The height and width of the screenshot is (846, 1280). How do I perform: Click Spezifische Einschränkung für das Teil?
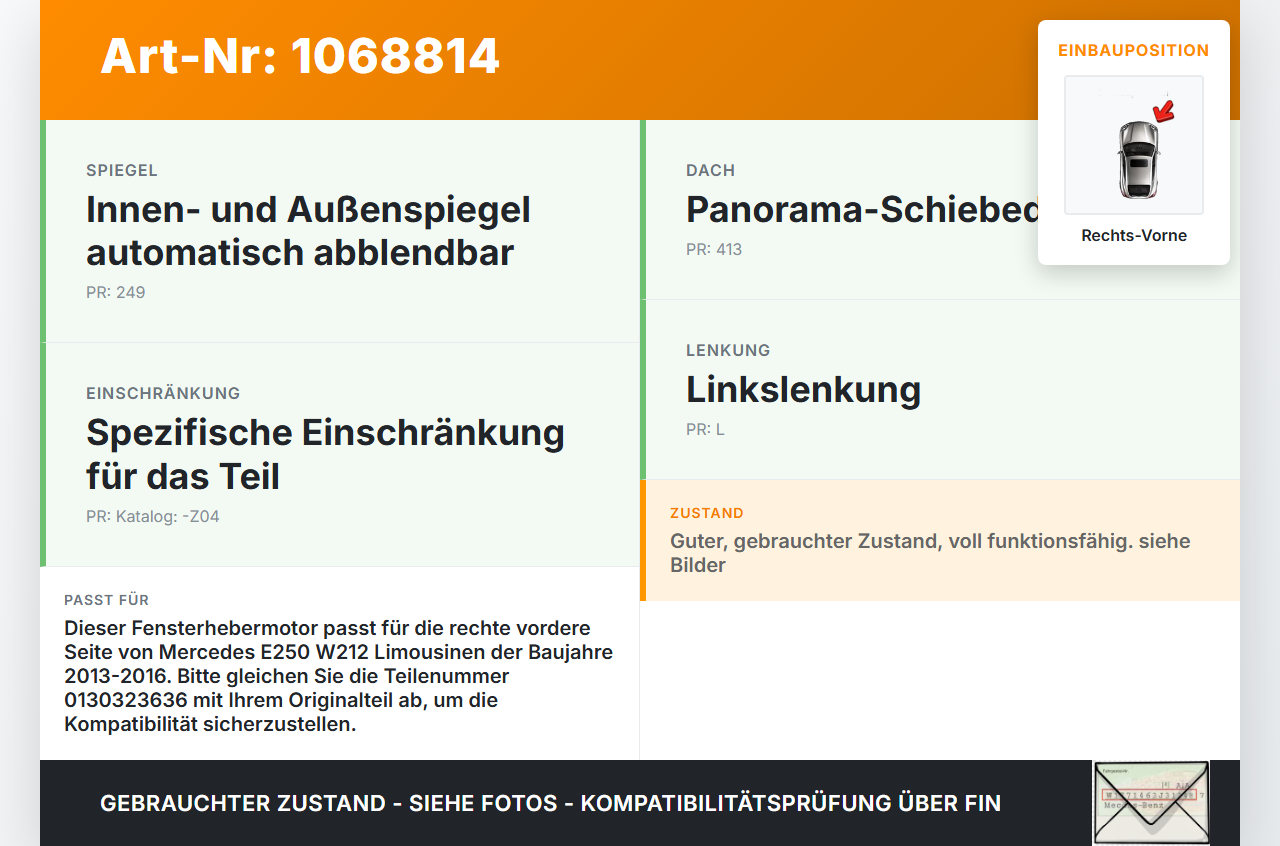pos(325,454)
